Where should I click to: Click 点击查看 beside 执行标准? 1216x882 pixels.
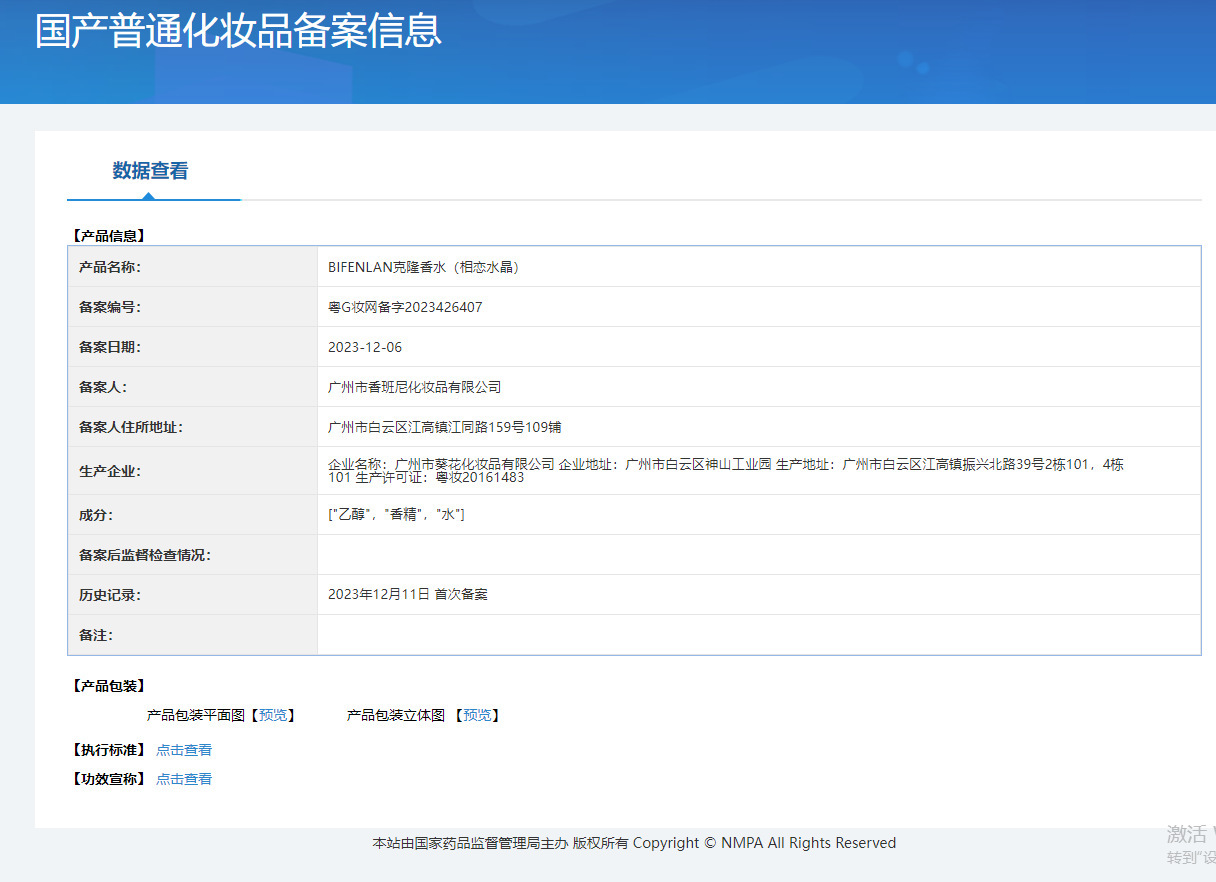184,750
